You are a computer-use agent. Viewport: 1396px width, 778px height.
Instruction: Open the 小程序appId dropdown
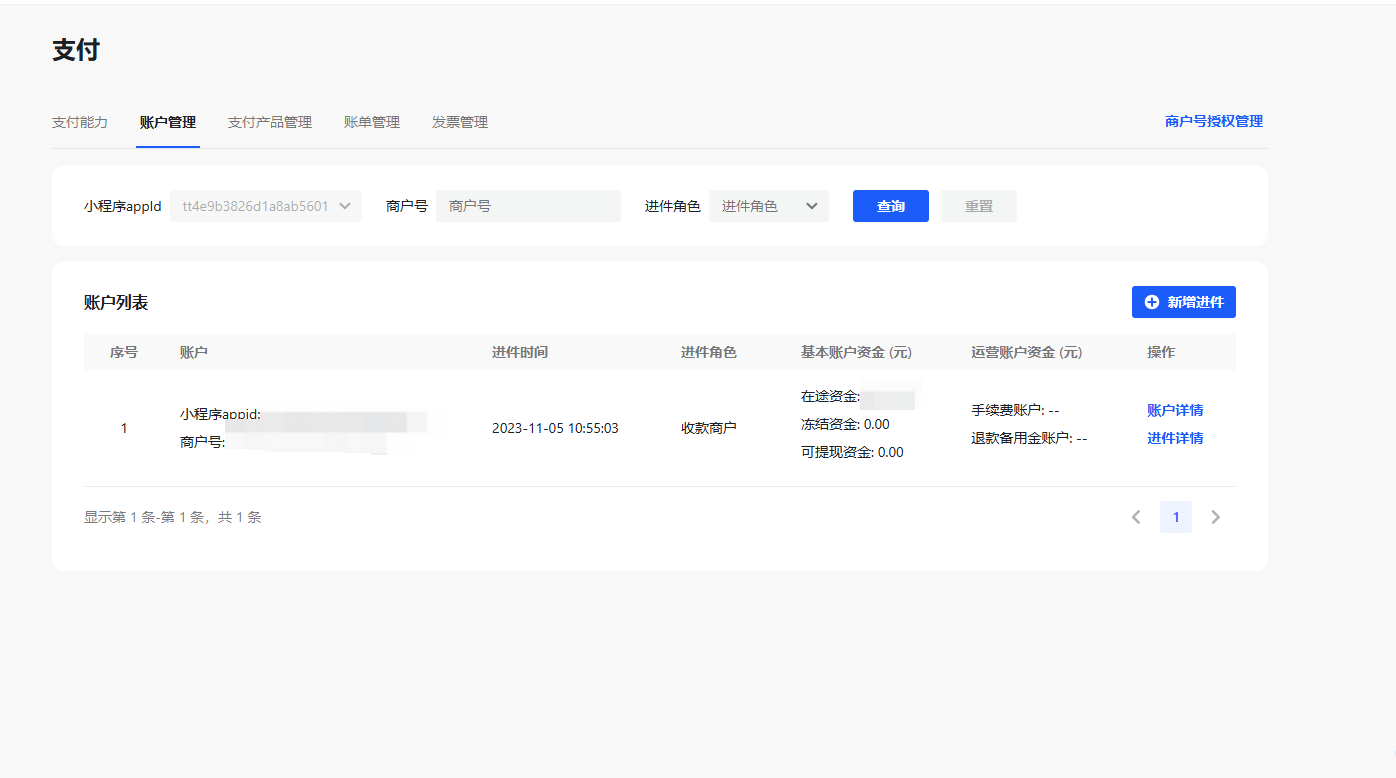265,206
